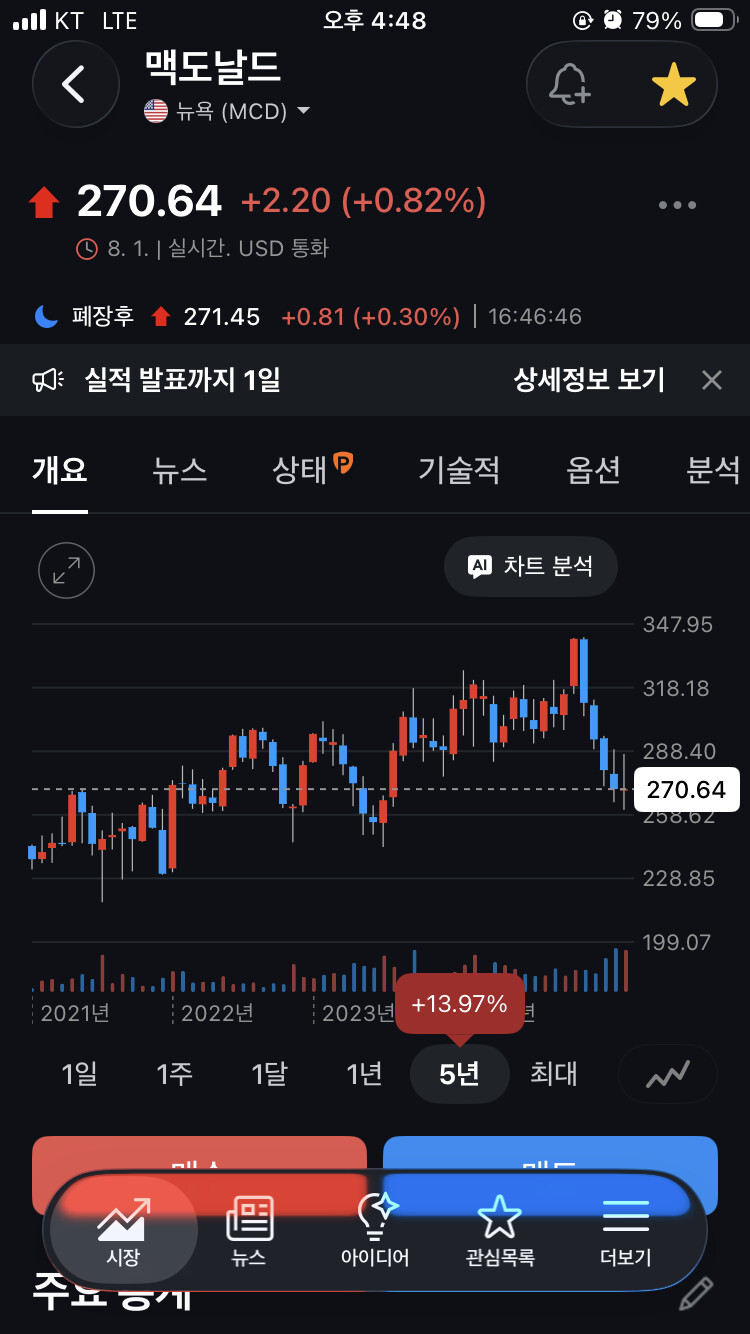Dismiss the earnings announcement banner

point(711,380)
